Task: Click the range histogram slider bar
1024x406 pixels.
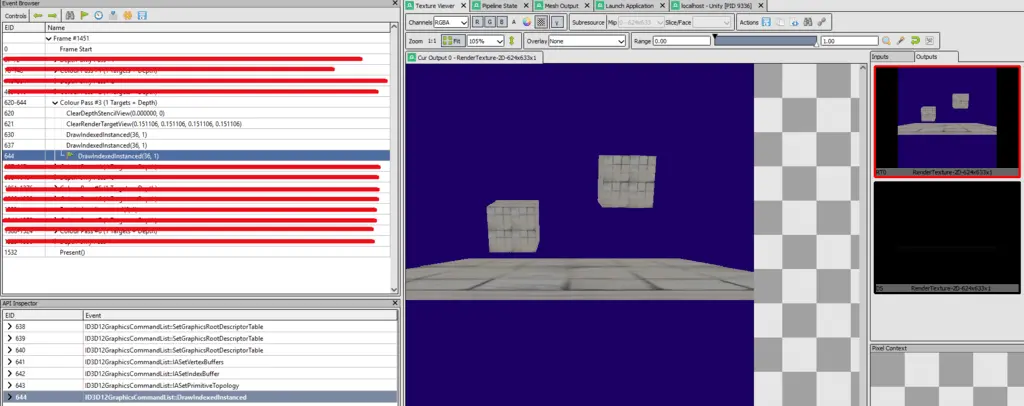Action: pyautogui.click(x=765, y=41)
